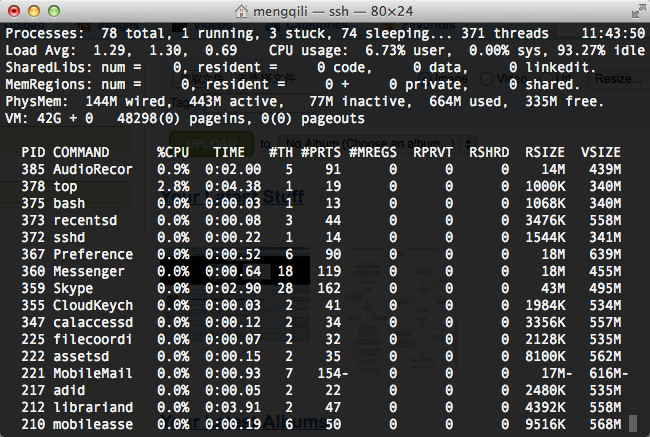The image size is (650, 437).
Task: Click the Your Latest Stuff heading behind terminal
Action: click(233, 197)
